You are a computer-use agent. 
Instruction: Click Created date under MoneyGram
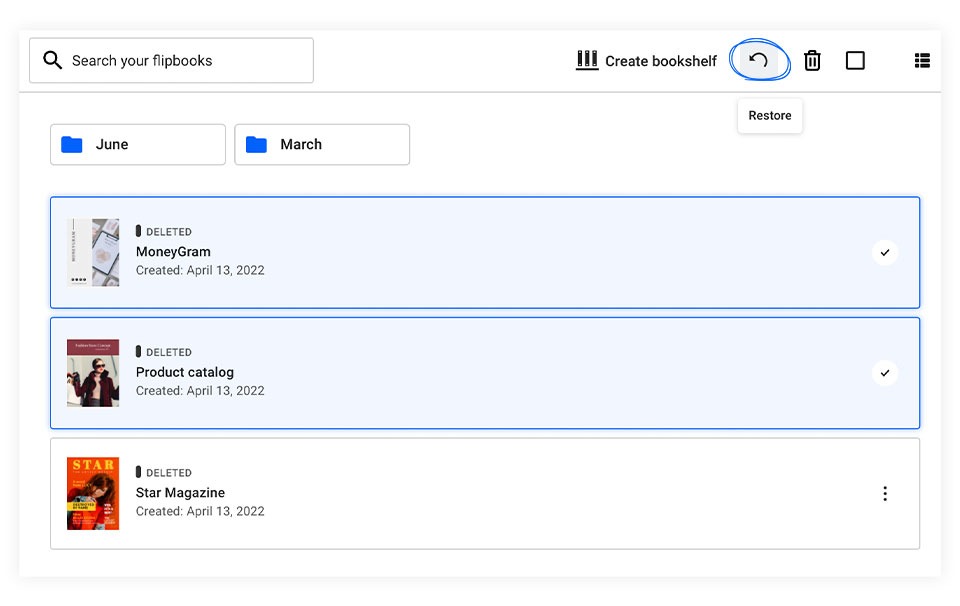click(200, 270)
